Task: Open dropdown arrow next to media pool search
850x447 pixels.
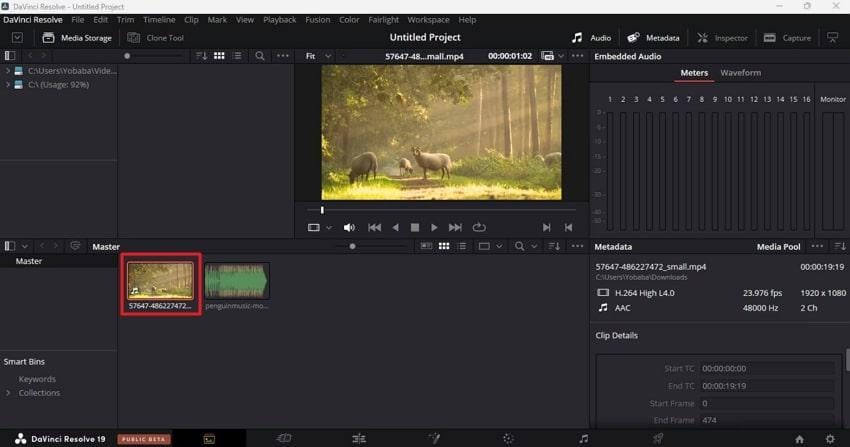Action: (x=534, y=247)
